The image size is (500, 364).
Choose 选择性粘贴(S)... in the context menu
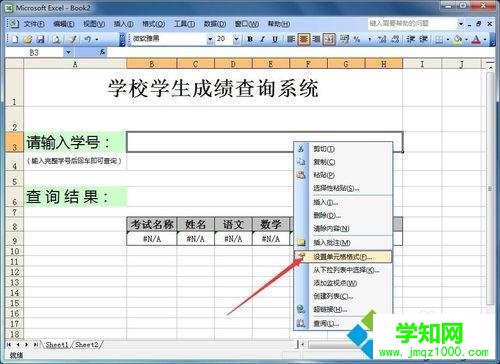point(343,188)
